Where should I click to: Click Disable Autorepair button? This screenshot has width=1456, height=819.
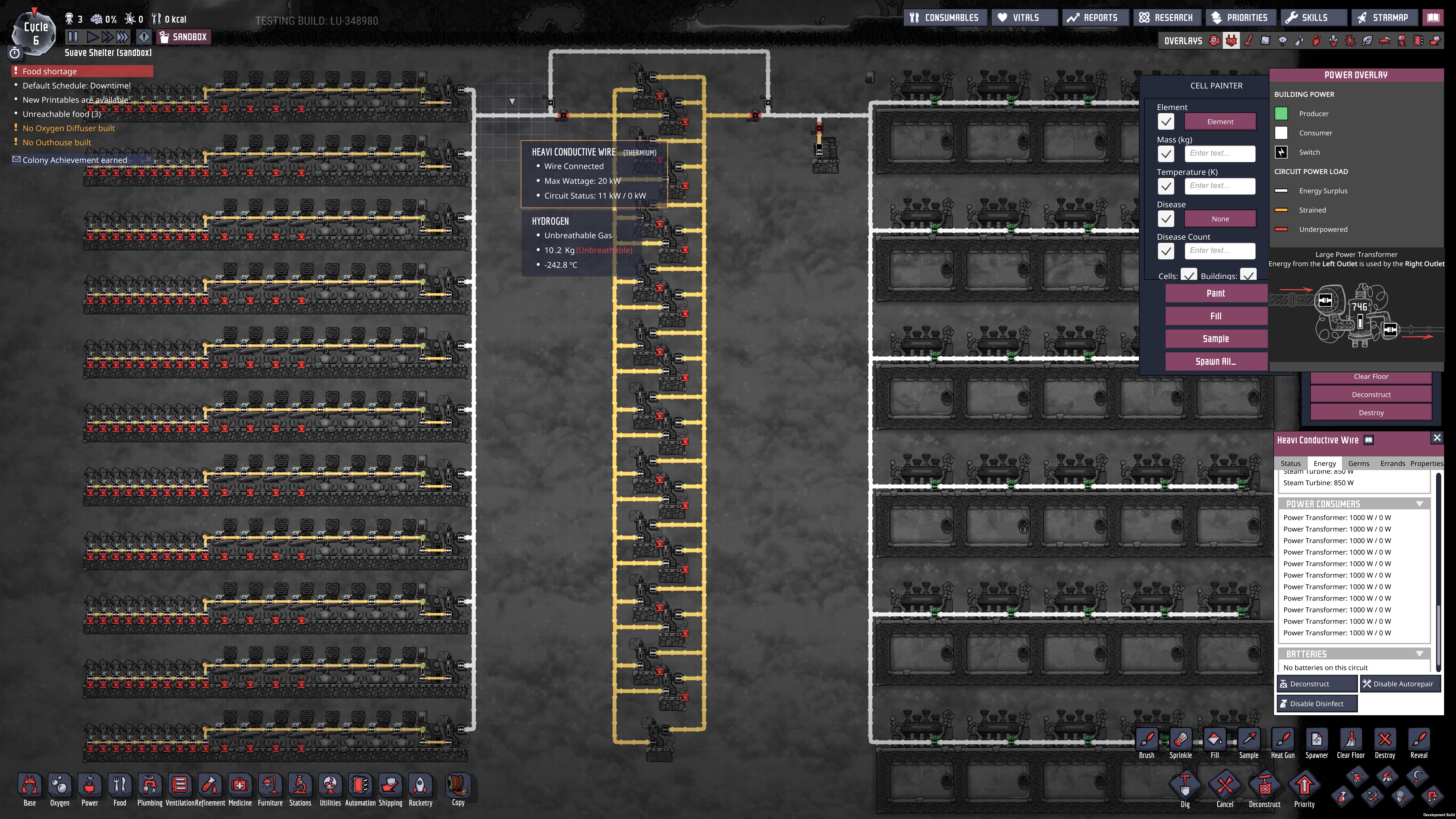[x=1400, y=684]
